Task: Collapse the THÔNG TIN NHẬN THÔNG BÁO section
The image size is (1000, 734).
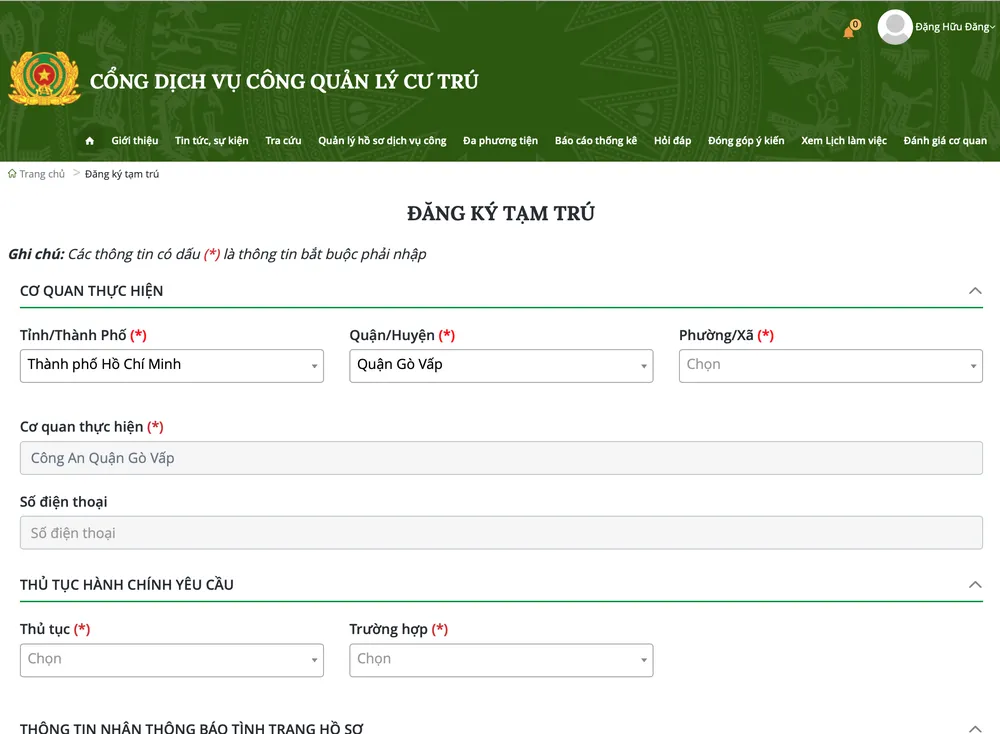Action: [975, 728]
